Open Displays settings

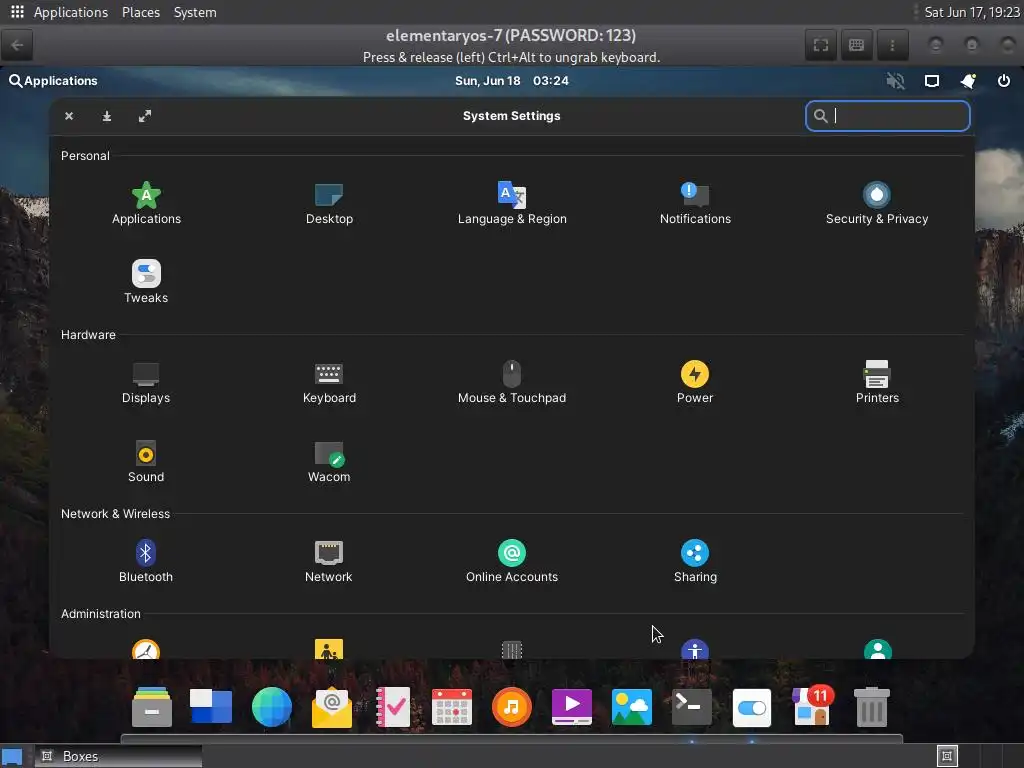[146, 383]
